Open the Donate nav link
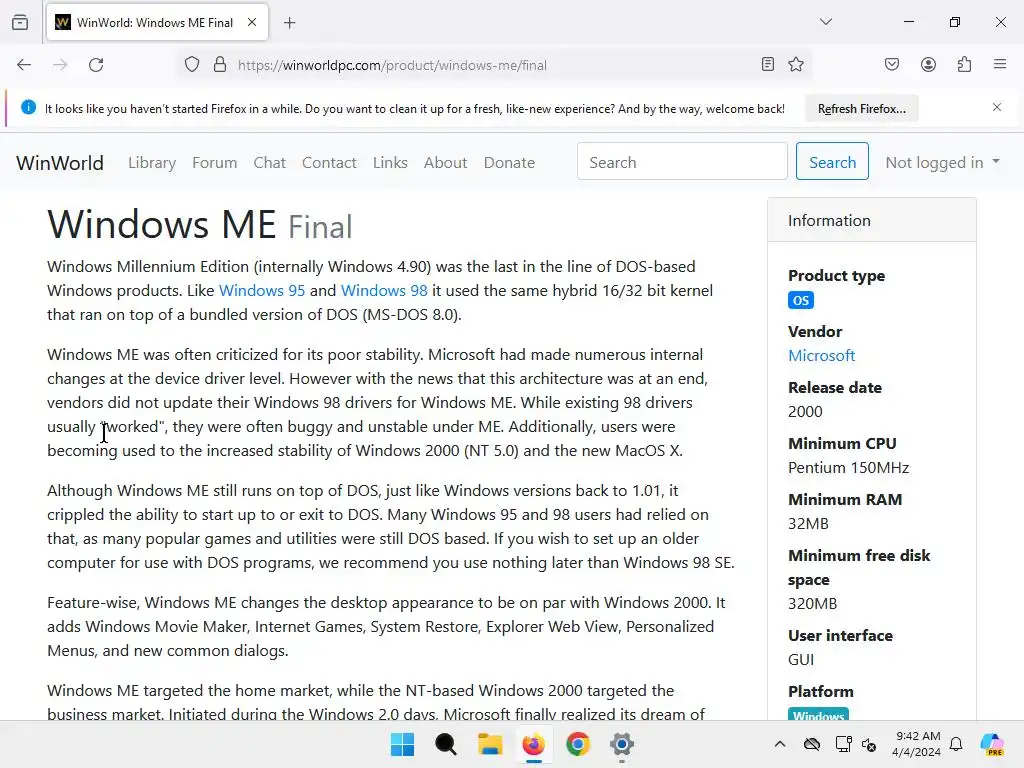This screenshot has height=768, width=1024. (509, 163)
